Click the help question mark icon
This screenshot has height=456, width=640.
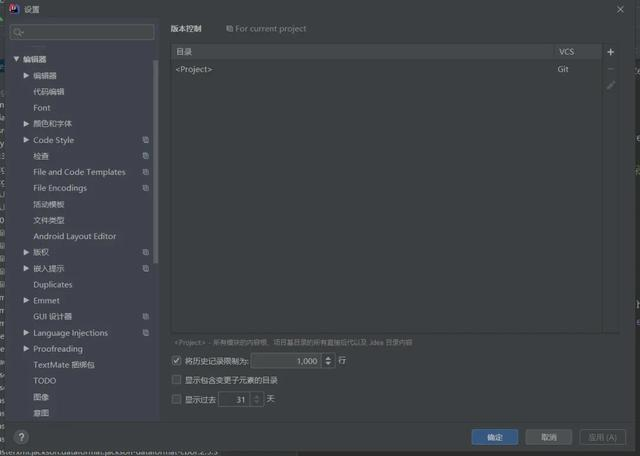pyautogui.click(x=22, y=437)
